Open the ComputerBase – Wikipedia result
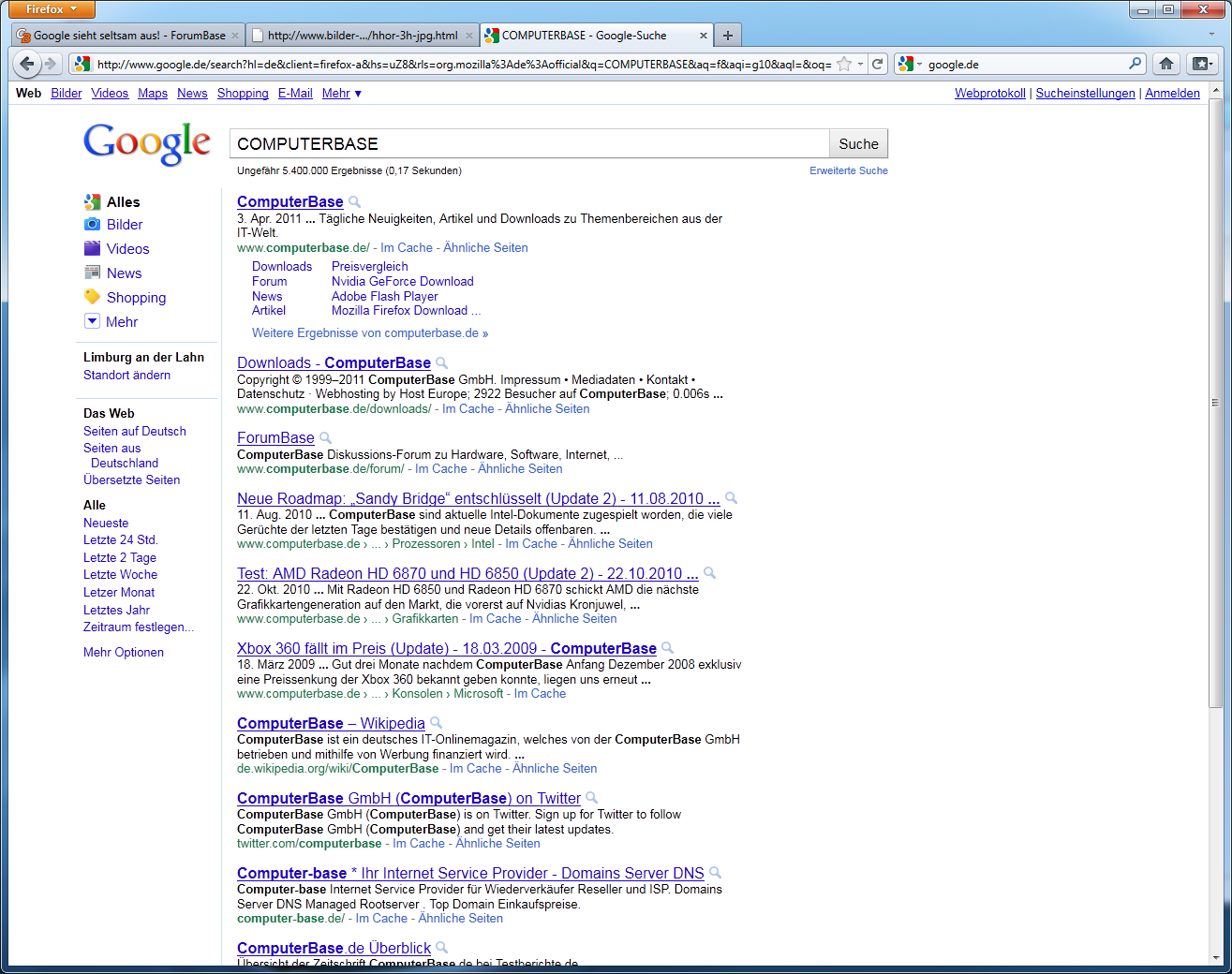The width and height of the screenshot is (1232, 974). click(x=331, y=723)
